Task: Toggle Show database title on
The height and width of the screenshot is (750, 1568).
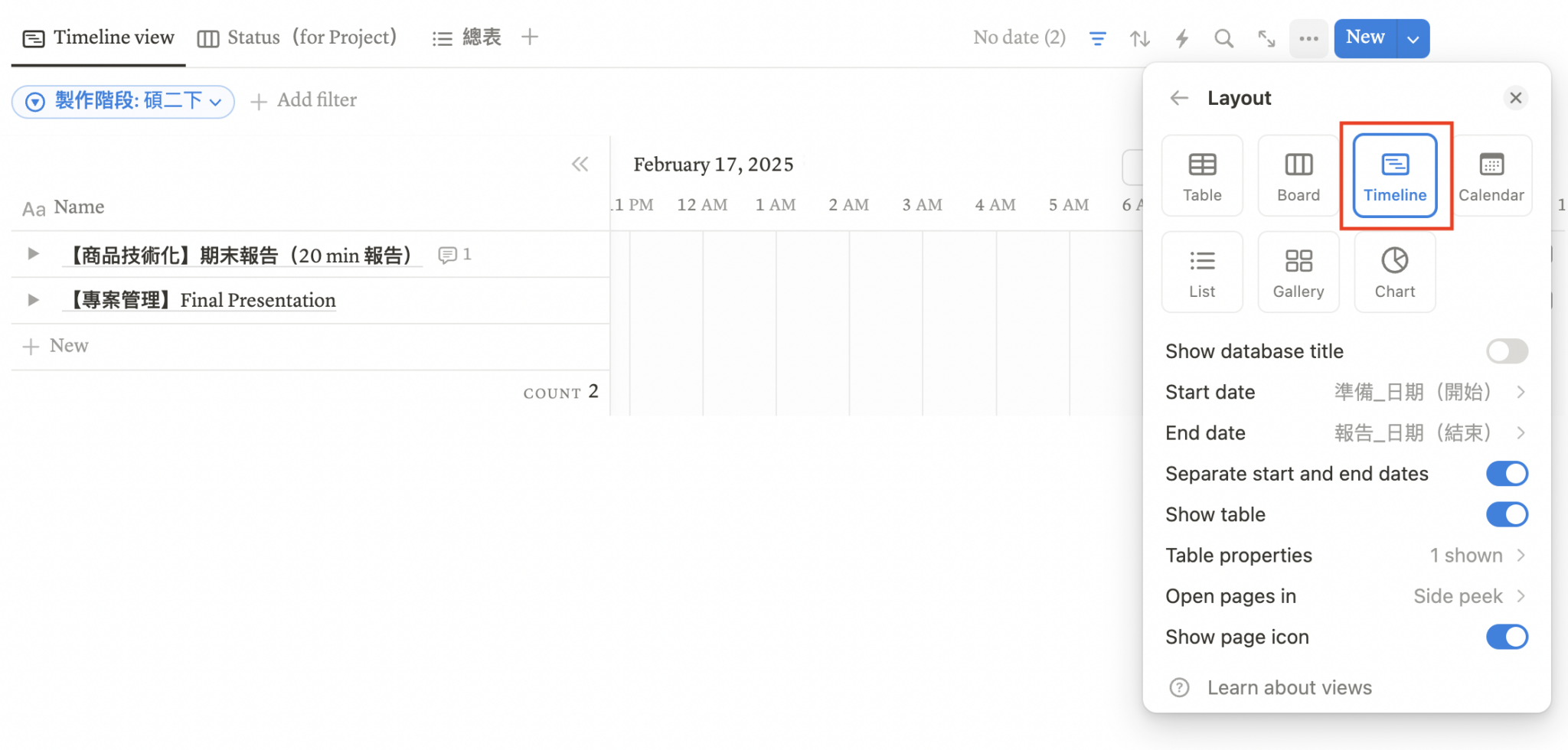Action: [x=1507, y=351]
